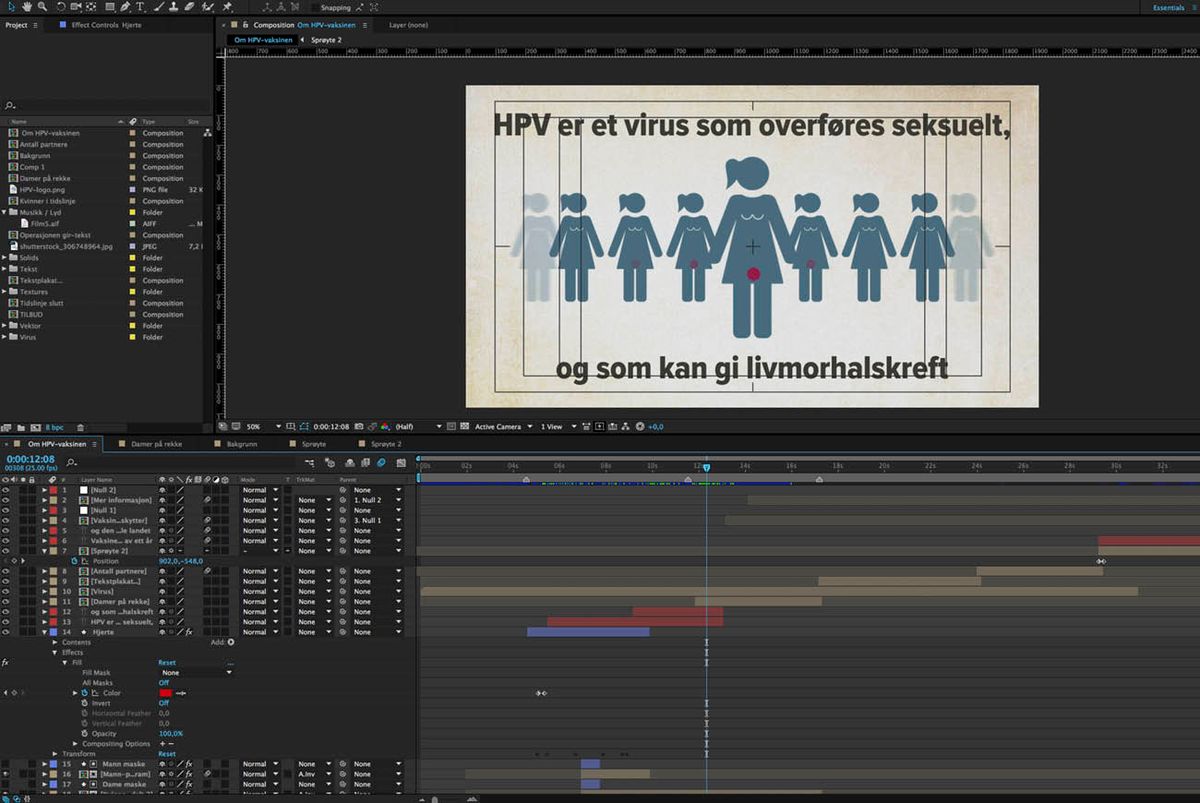Select the Rotation tool
The width and height of the screenshot is (1200, 803).
coord(61,7)
